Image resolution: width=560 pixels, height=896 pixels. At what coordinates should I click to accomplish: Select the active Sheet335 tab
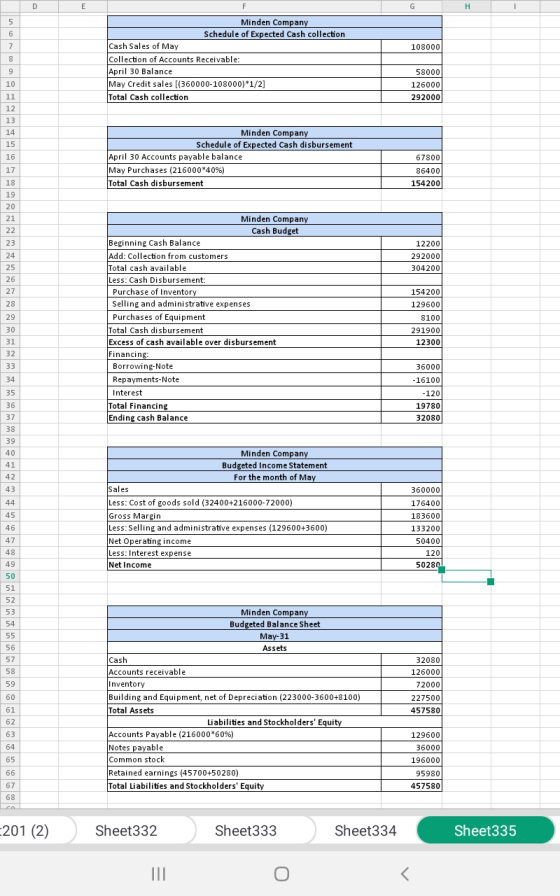[485, 830]
